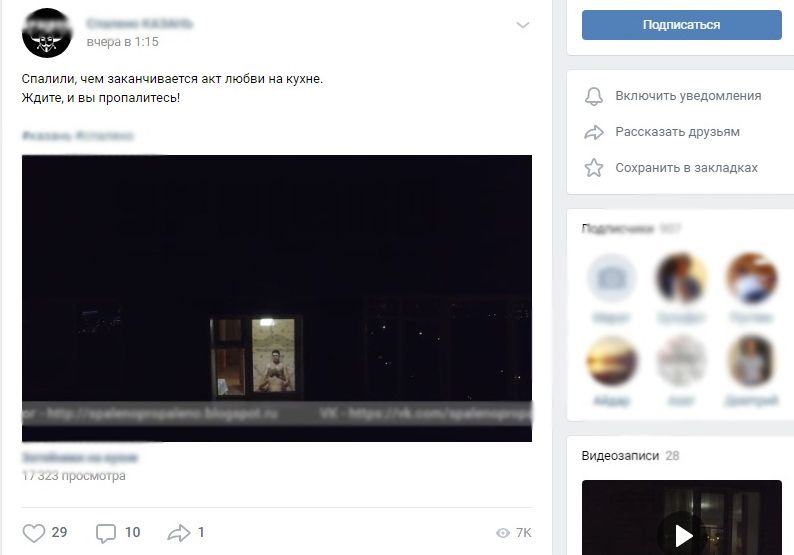The width and height of the screenshot is (794, 555).
Task: Click the post timestamp вчера в 1:15
Action: (x=123, y=42)
